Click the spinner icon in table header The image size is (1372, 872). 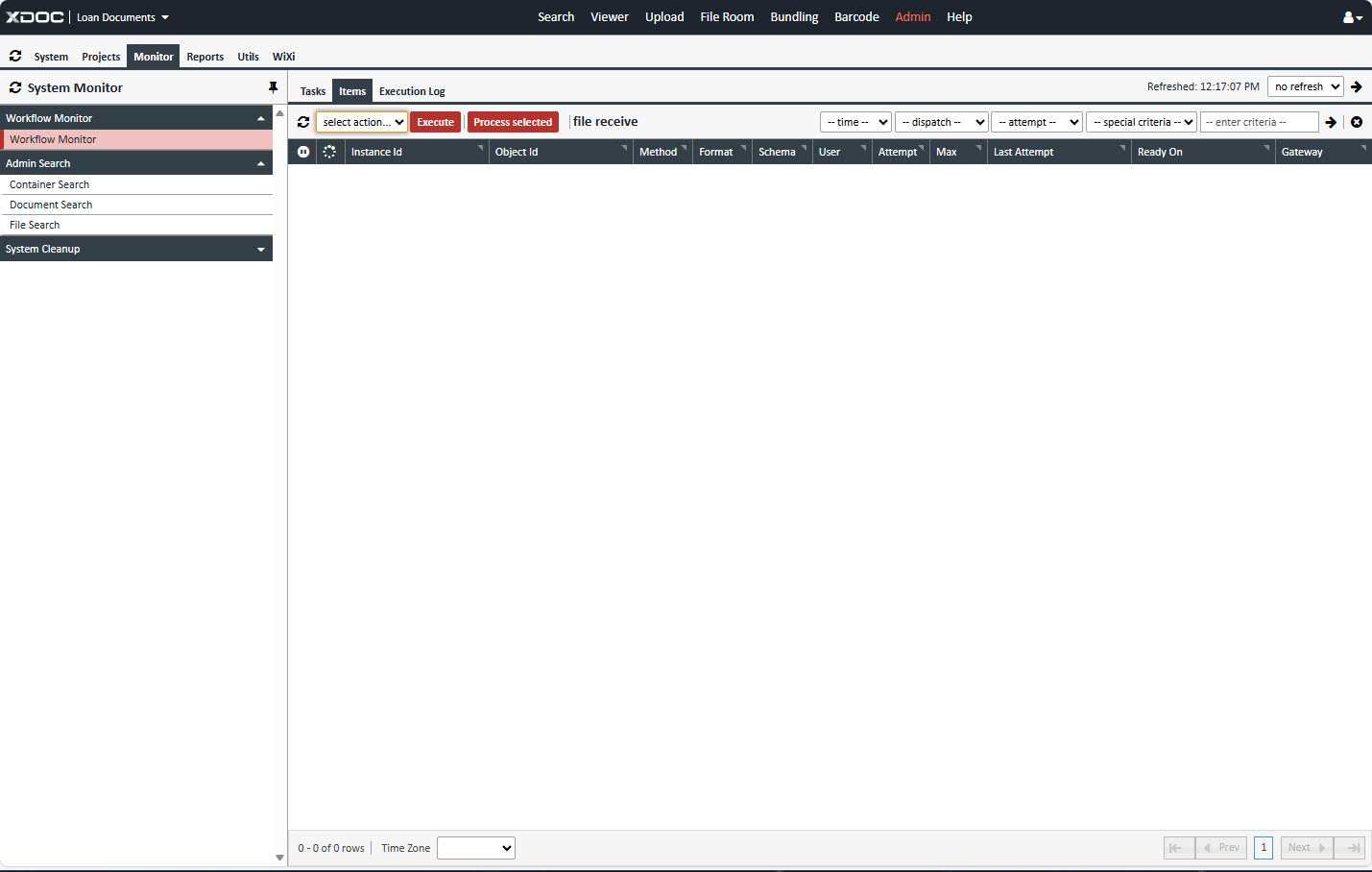[329, 152]
